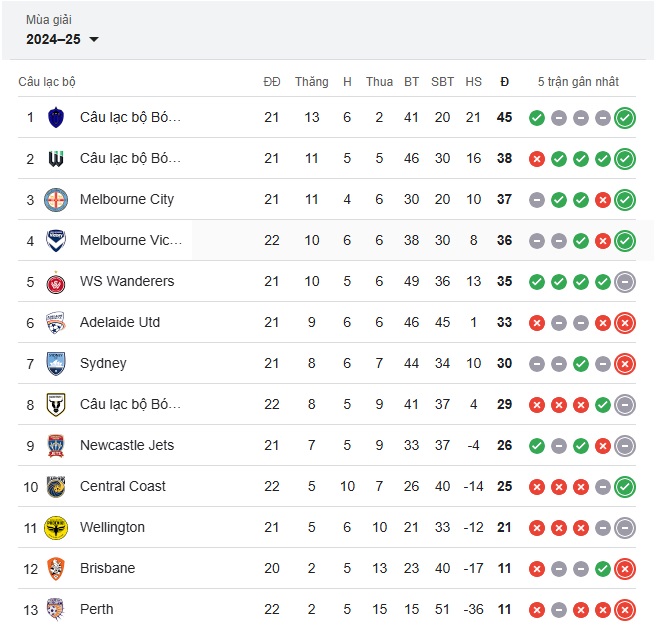This screenshot has width=668, height=641.
Task: Open the Central Coast team link
Action: point(123,486)
